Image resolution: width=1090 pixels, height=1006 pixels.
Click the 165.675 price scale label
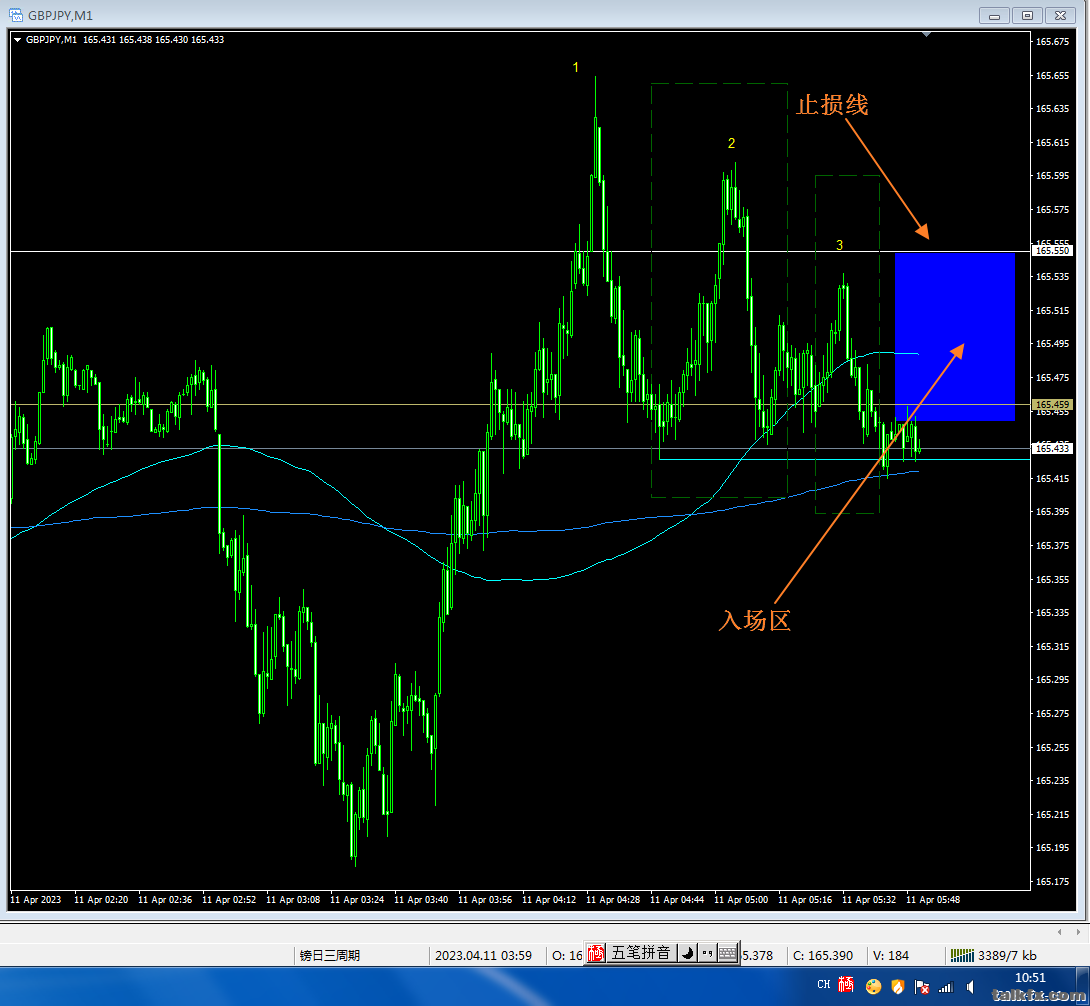tap(1052, 42)
